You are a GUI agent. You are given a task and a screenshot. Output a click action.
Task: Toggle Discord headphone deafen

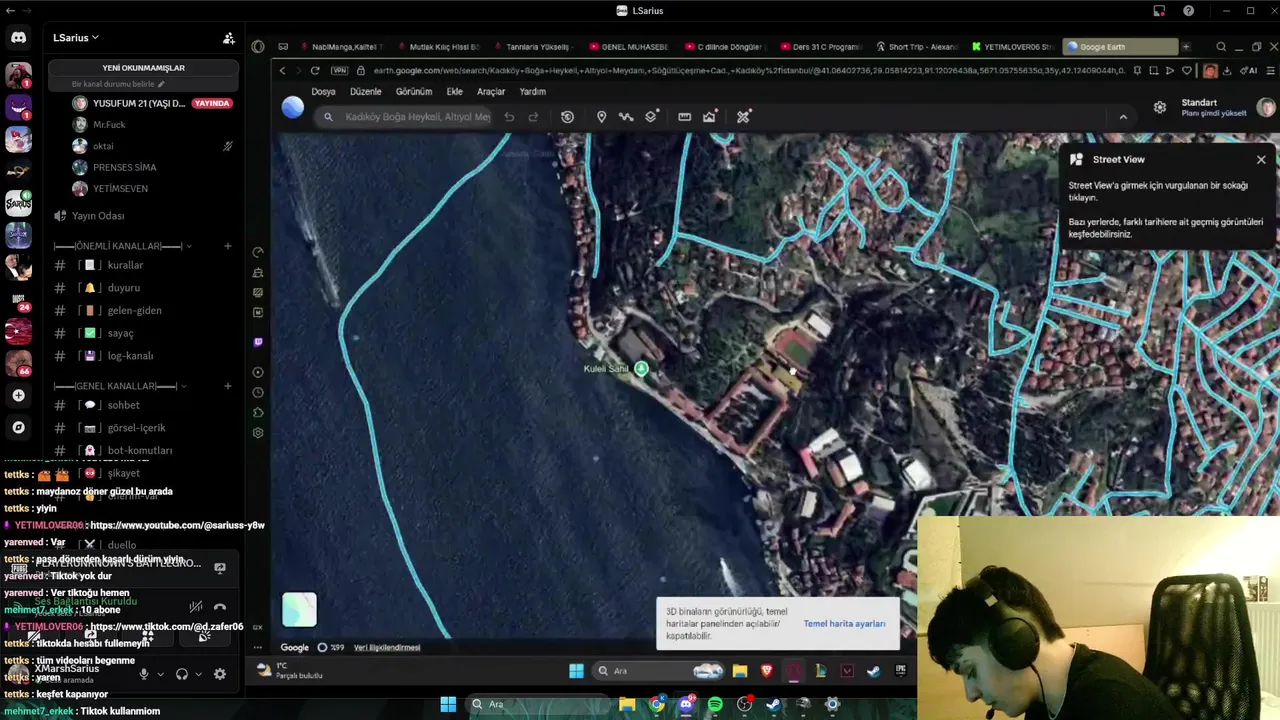point(182,674)
